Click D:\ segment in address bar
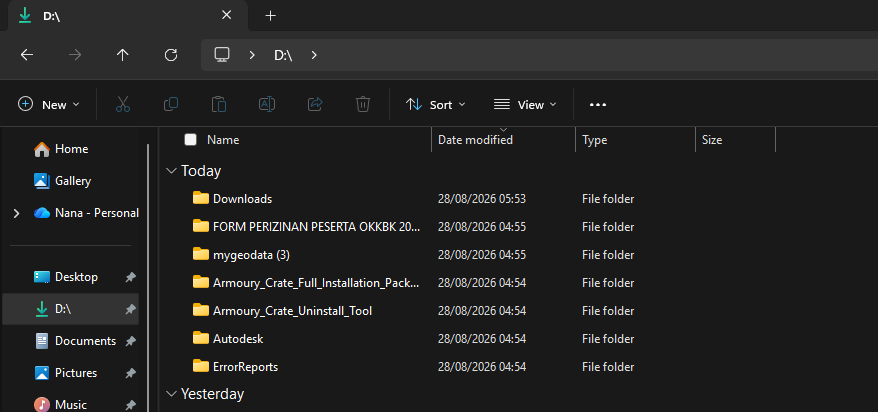 point(283,55)
